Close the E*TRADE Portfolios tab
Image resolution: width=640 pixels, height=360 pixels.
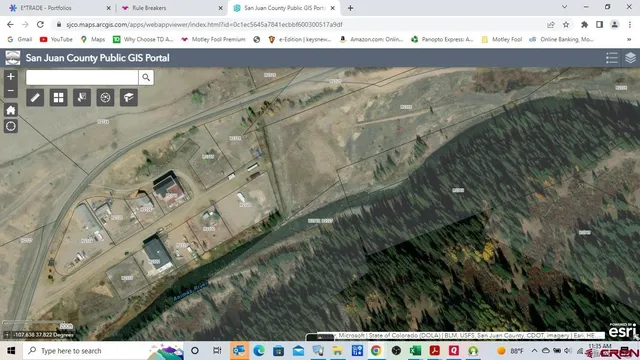click(x=109, y=8)
